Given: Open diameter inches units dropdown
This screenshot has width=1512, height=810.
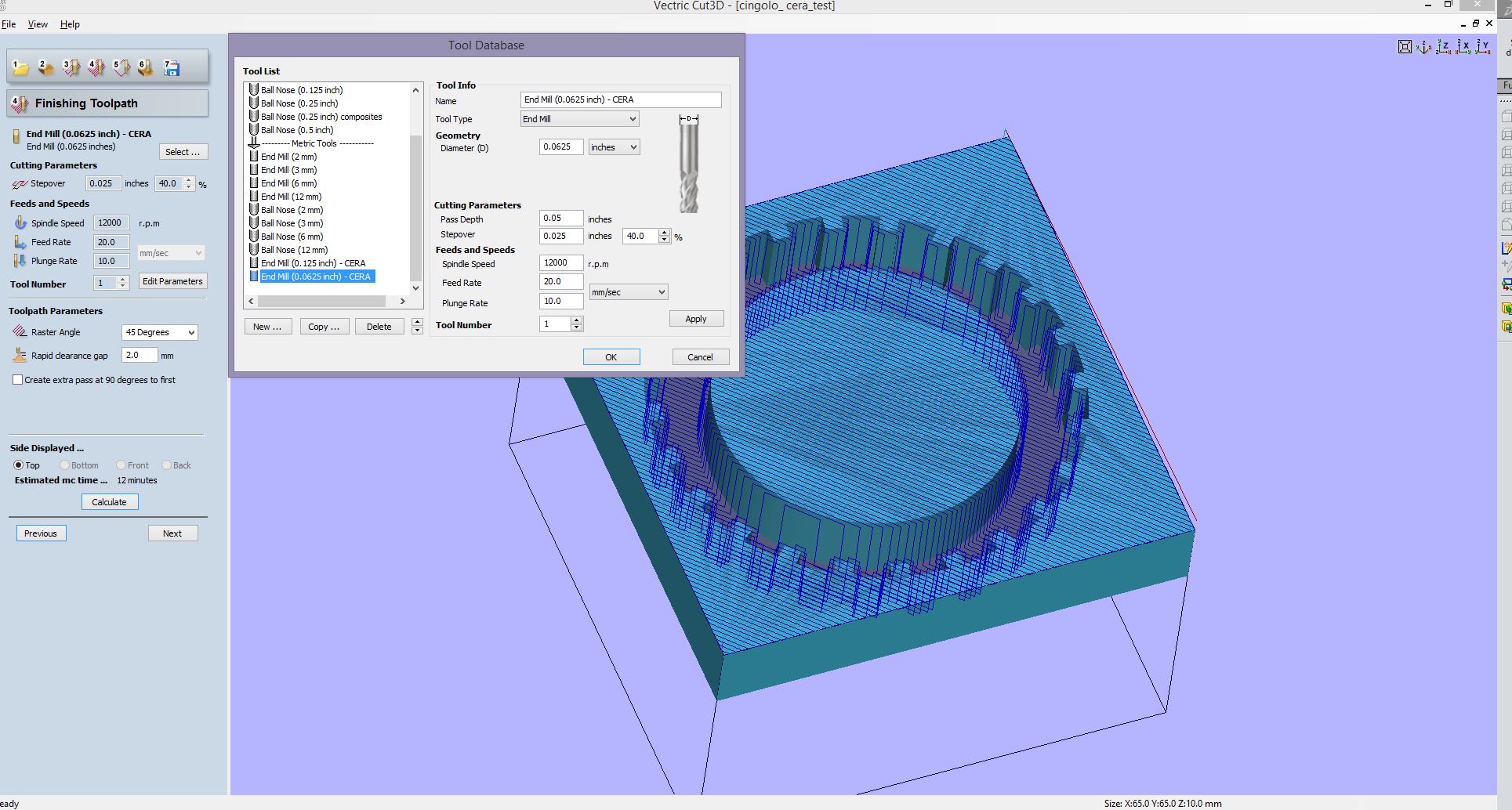Looking at the screenshot, I should (x=615, y=147).
